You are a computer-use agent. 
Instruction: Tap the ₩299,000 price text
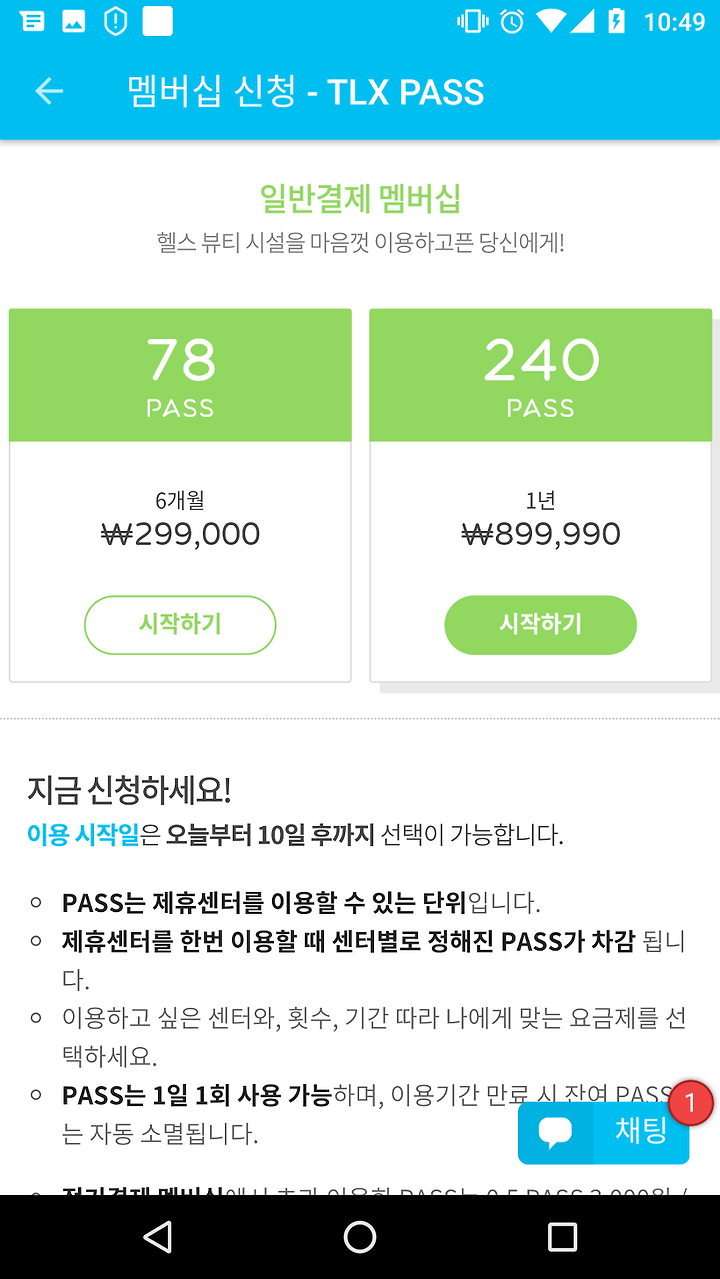[x=180, y=534]
